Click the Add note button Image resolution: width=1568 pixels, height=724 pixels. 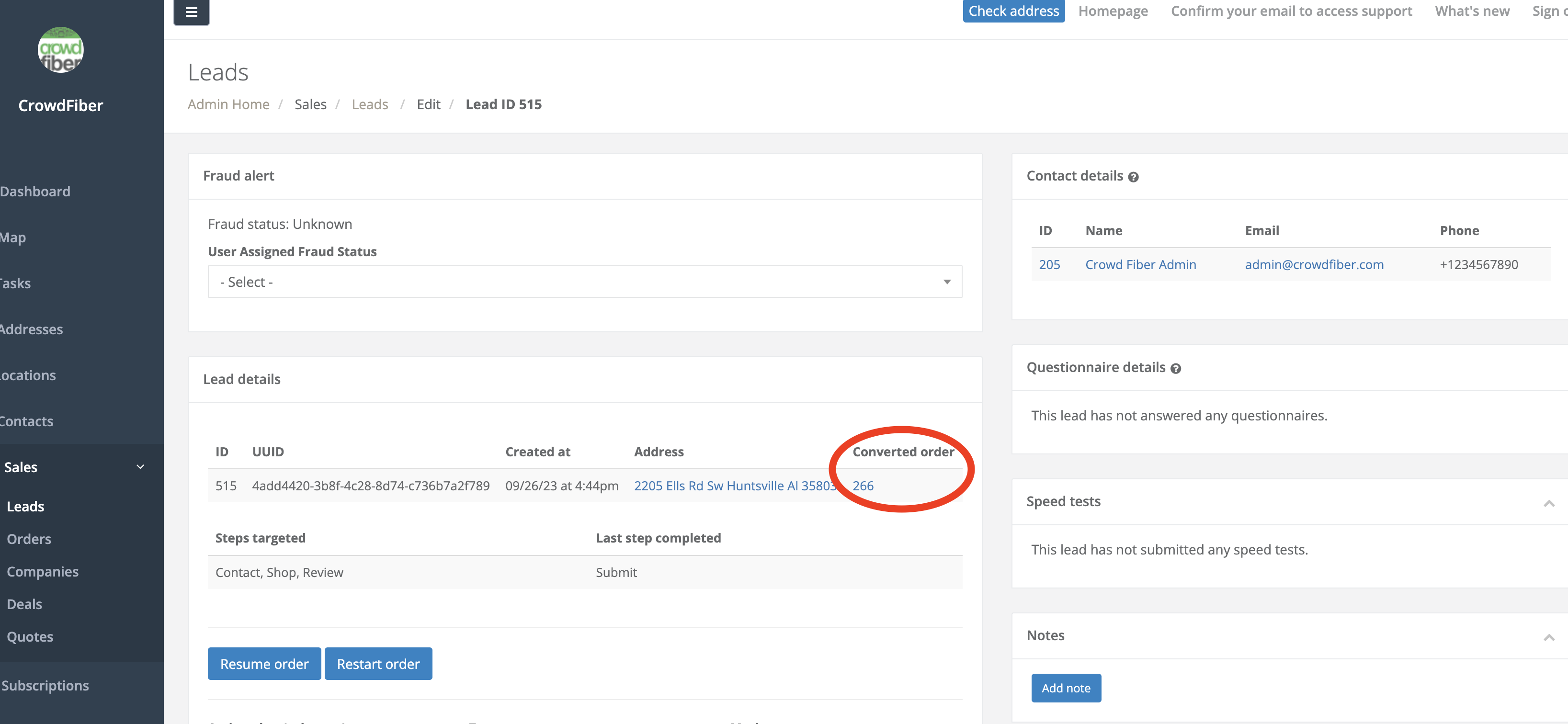[x=1065, y=688]
